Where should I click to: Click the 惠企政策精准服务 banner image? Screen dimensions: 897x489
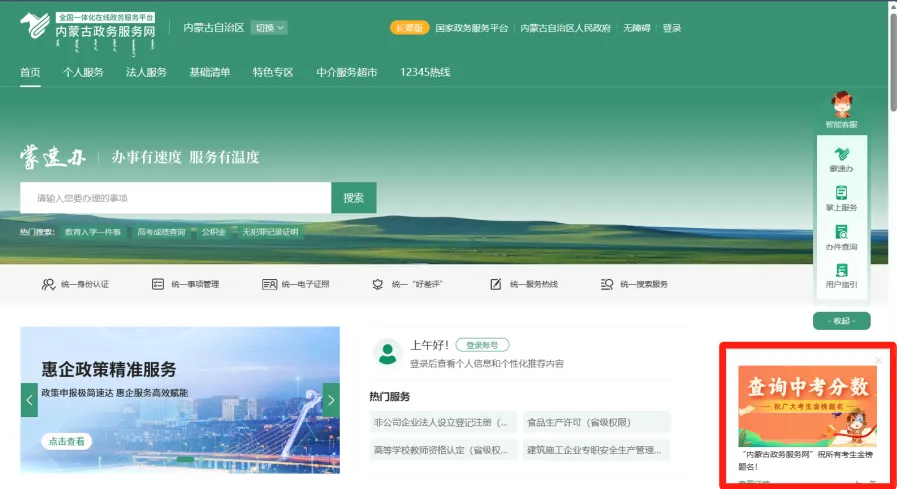tap(180, 400)
